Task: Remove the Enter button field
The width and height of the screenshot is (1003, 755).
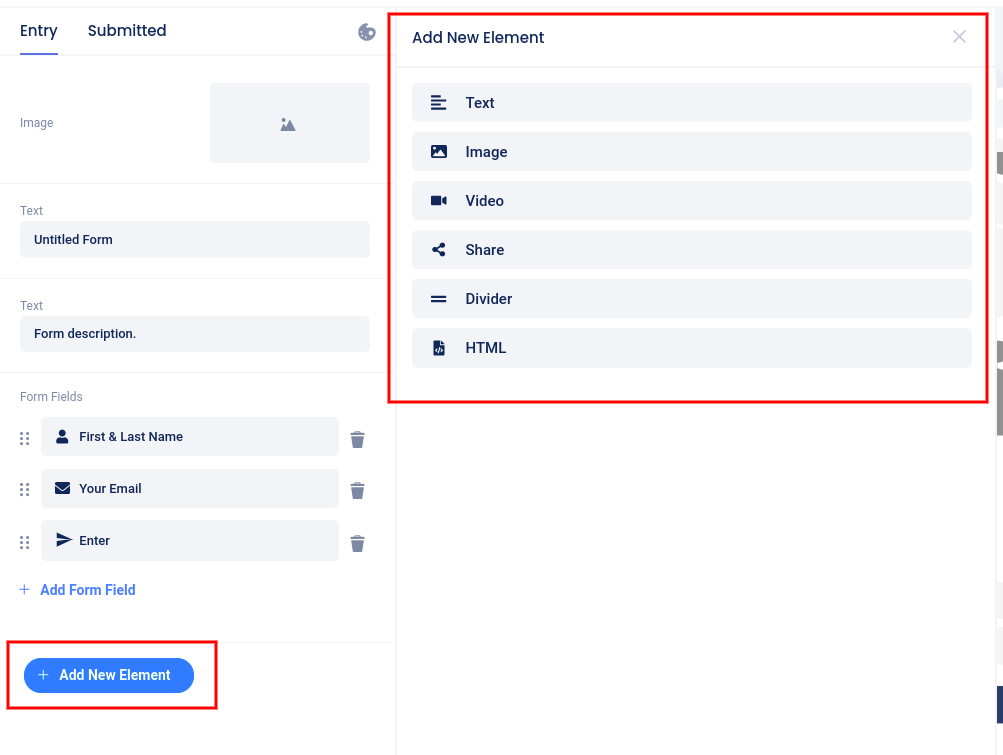Action: point(357,543)
